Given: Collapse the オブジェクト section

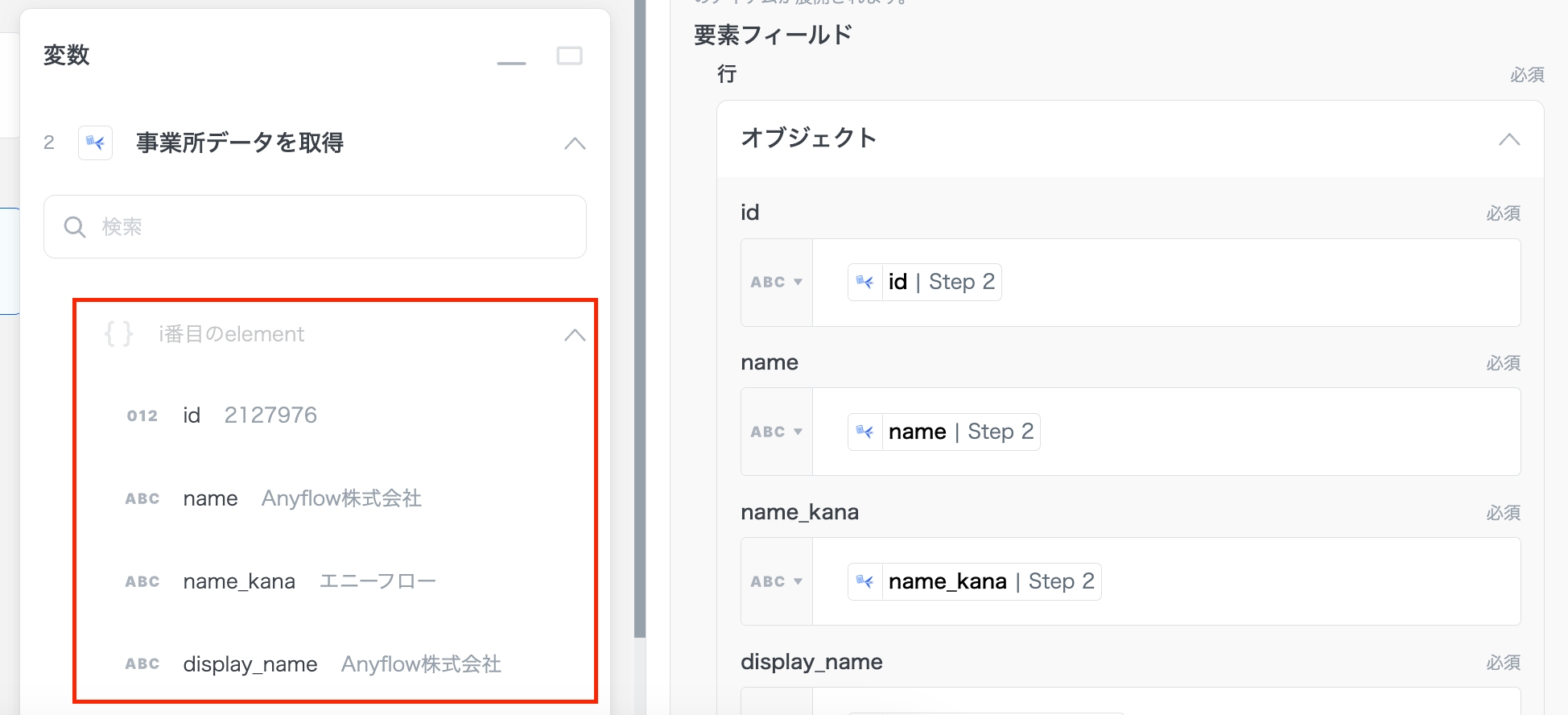Looking at the screenshot, I should click(1508, 139).
